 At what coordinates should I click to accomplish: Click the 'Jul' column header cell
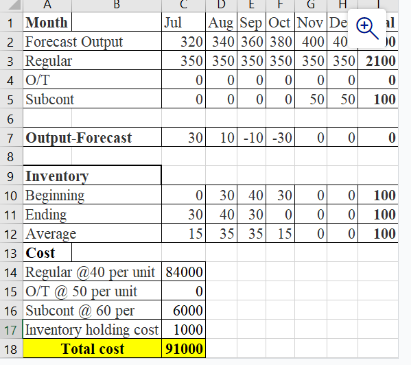[x=184, y=23]
